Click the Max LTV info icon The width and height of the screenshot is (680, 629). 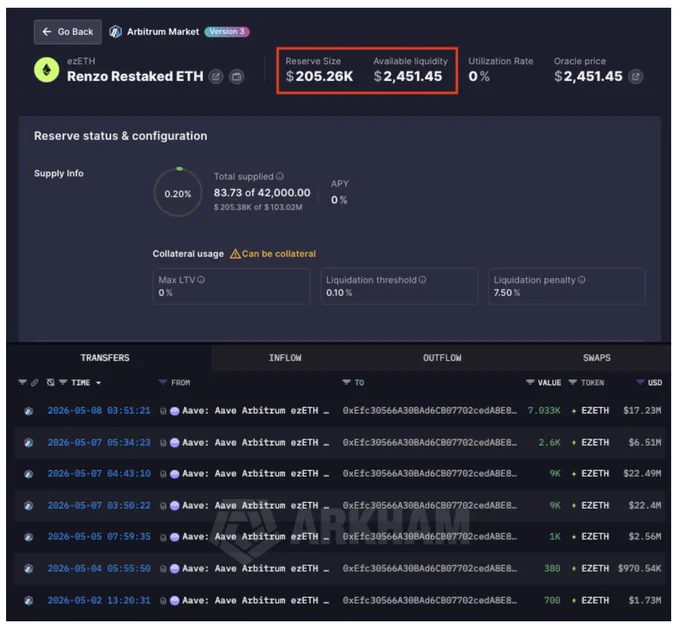201,280
